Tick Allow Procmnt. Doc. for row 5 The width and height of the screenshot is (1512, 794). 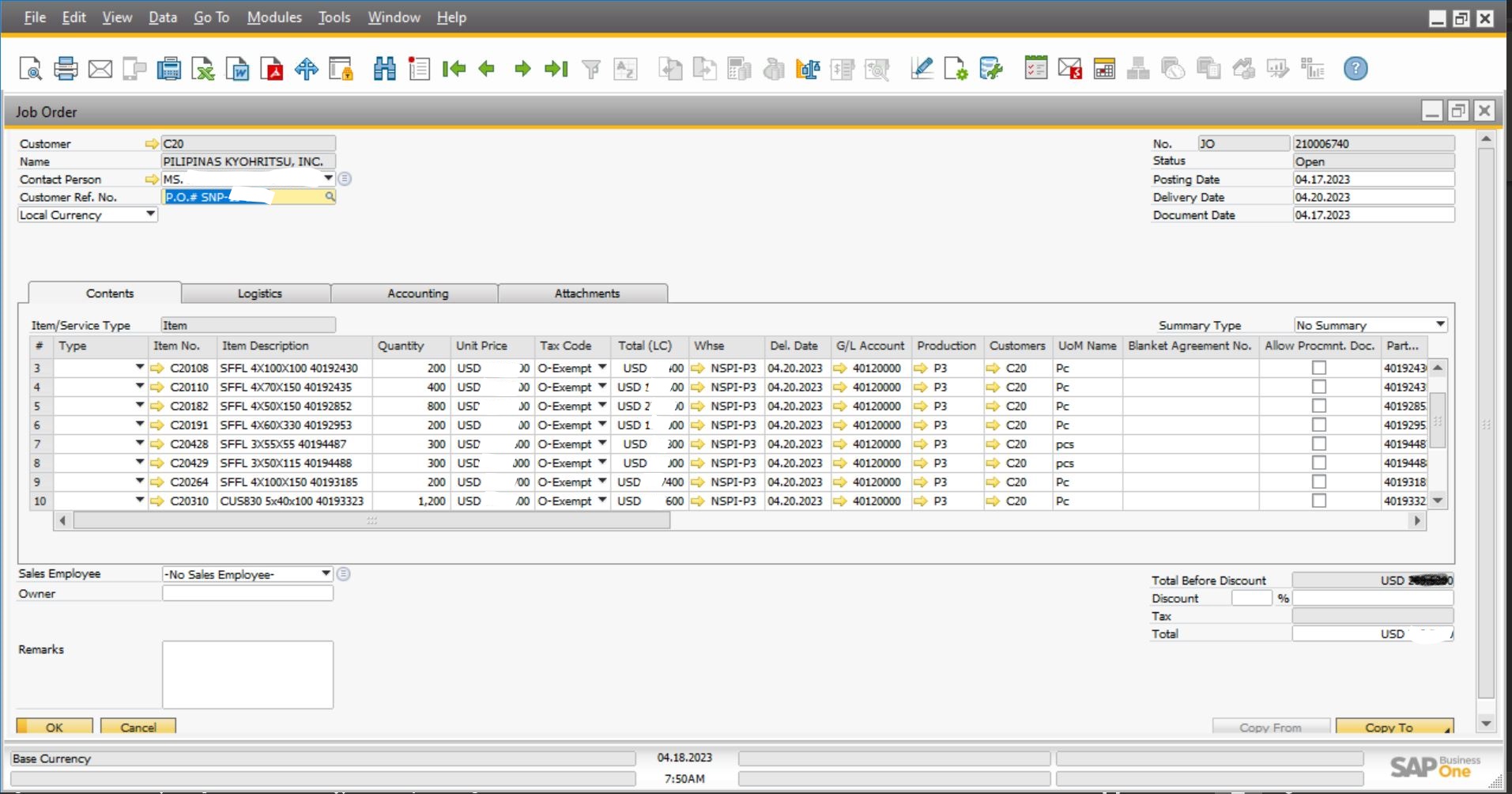(1318, 406)
